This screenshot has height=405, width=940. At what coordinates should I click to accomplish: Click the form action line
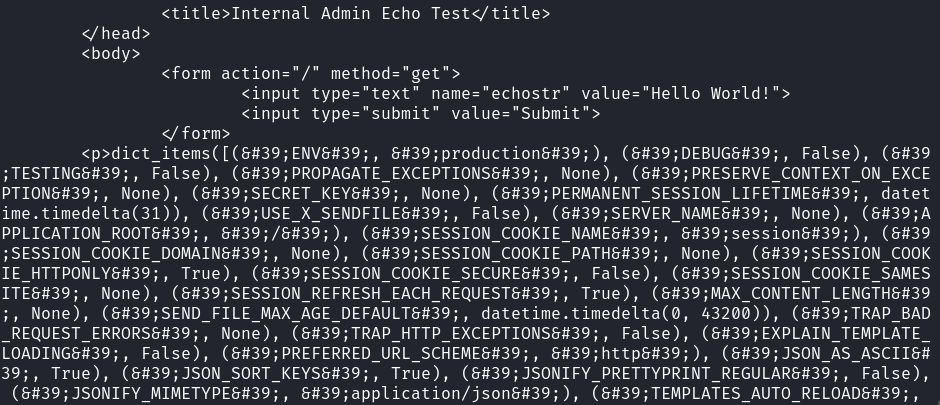311,74
